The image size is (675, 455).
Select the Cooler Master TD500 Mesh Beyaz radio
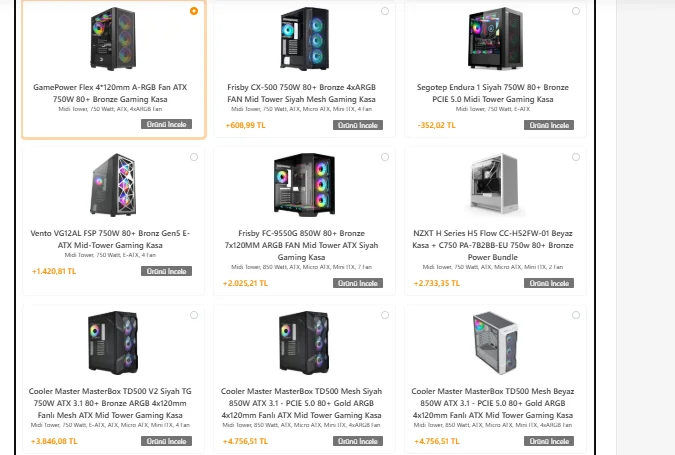click(x=576, y=314)
